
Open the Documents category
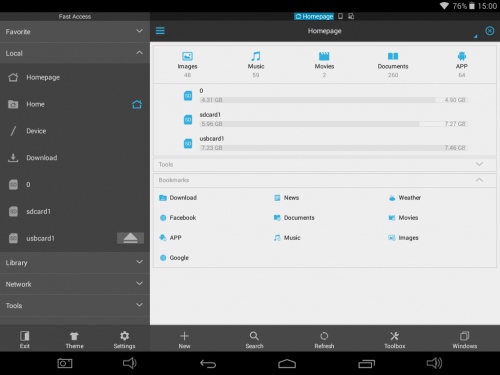click(393, 65)
